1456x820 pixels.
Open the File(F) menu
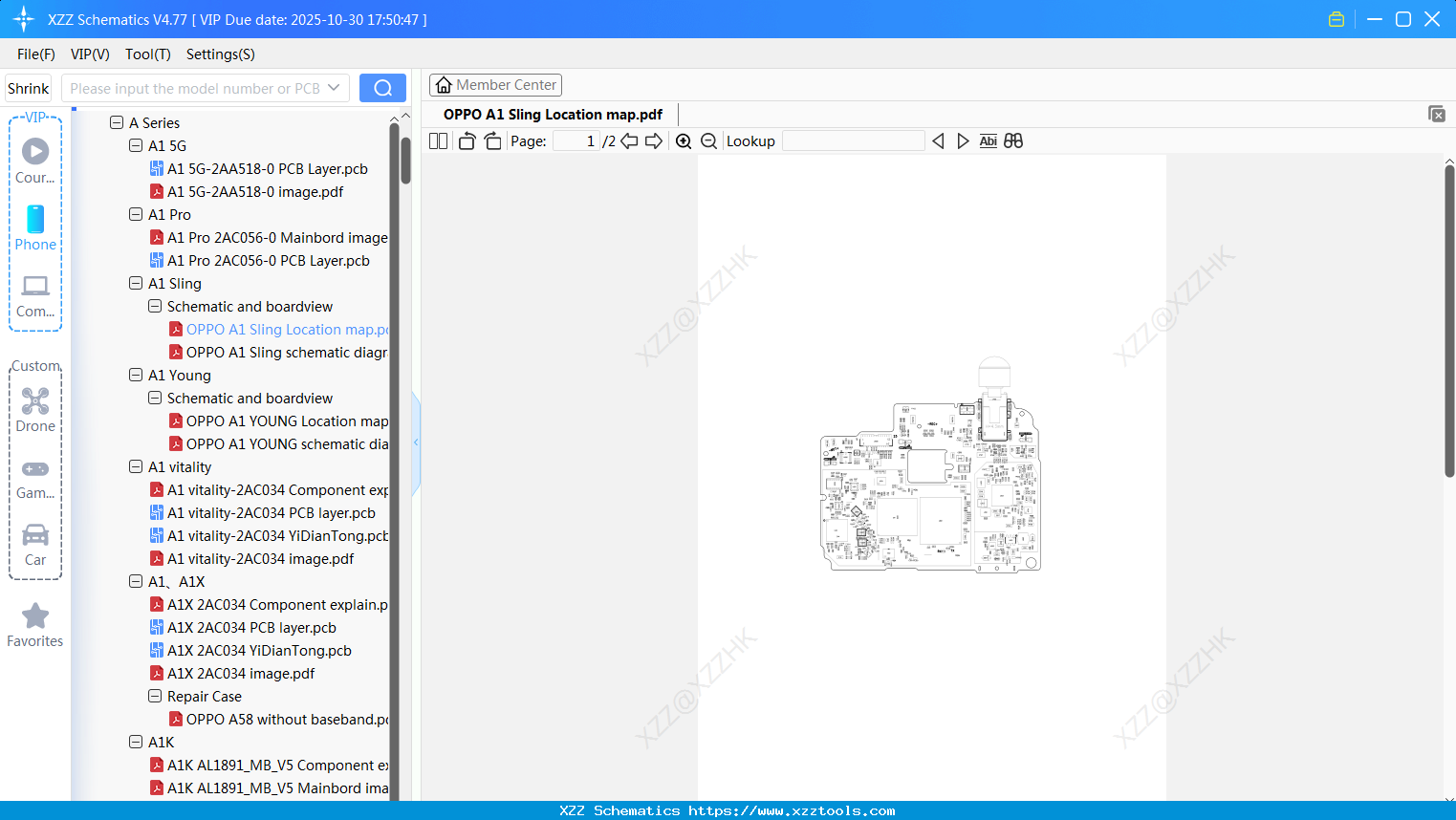coord(36,54)
